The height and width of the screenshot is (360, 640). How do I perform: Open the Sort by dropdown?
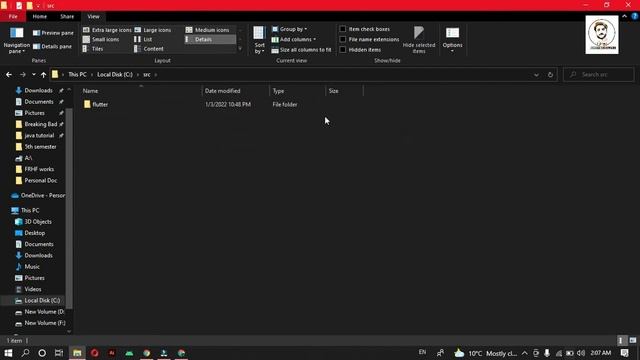click(259, 40)
